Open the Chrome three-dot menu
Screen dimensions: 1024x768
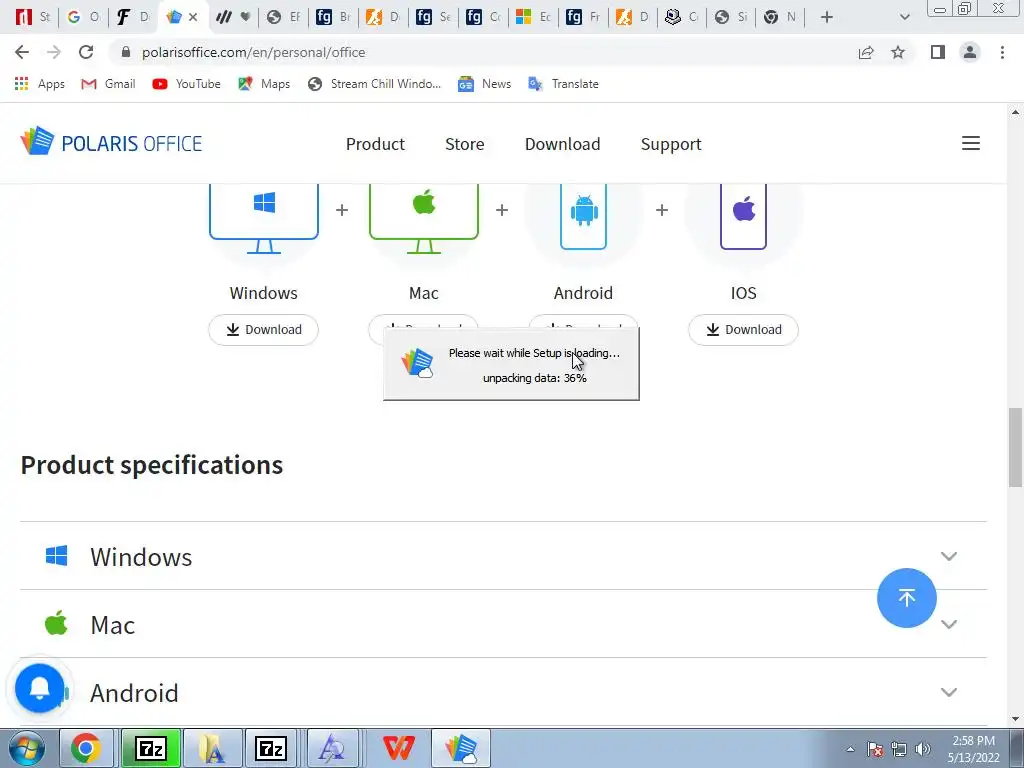click(x=1002, y=52)
